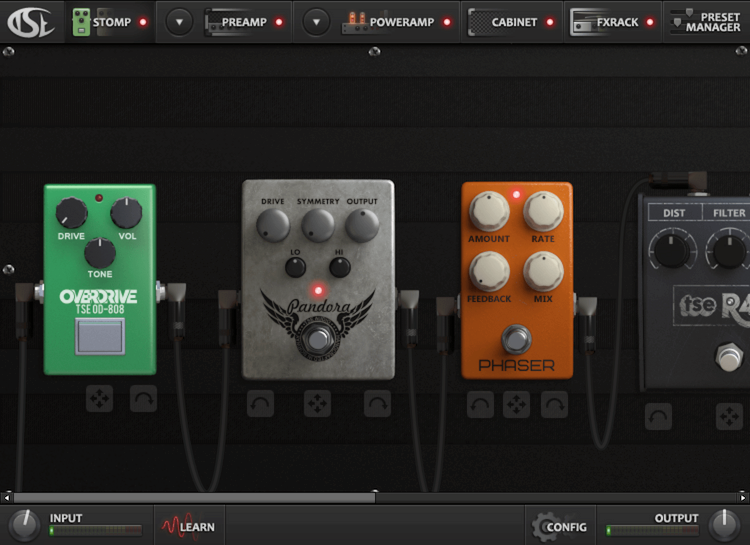Click the OUTPUT level knob

point(725,525)
